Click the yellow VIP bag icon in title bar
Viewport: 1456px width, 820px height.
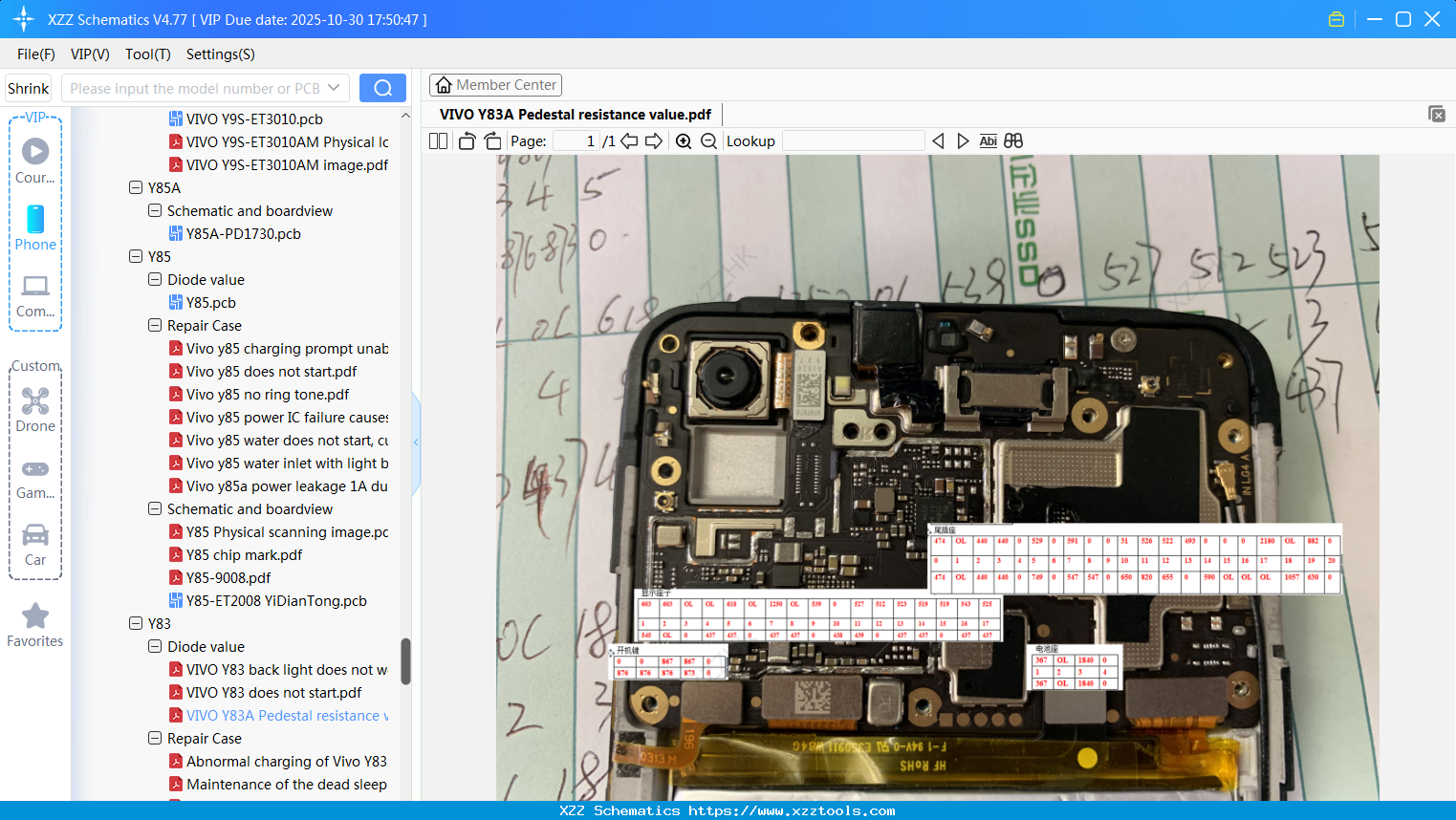[x=1336, y=19]
